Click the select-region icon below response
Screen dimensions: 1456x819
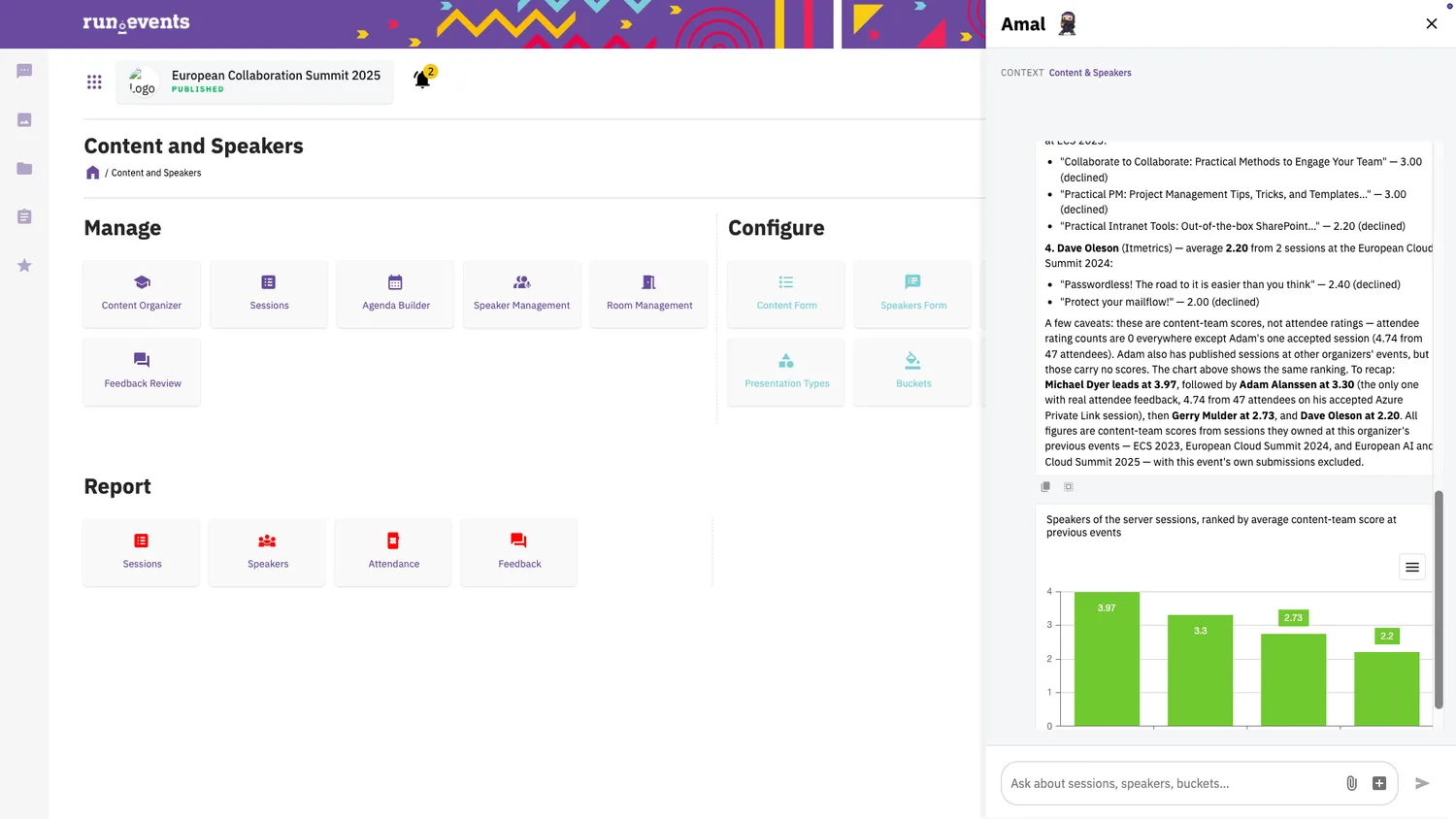[1069, 487]
